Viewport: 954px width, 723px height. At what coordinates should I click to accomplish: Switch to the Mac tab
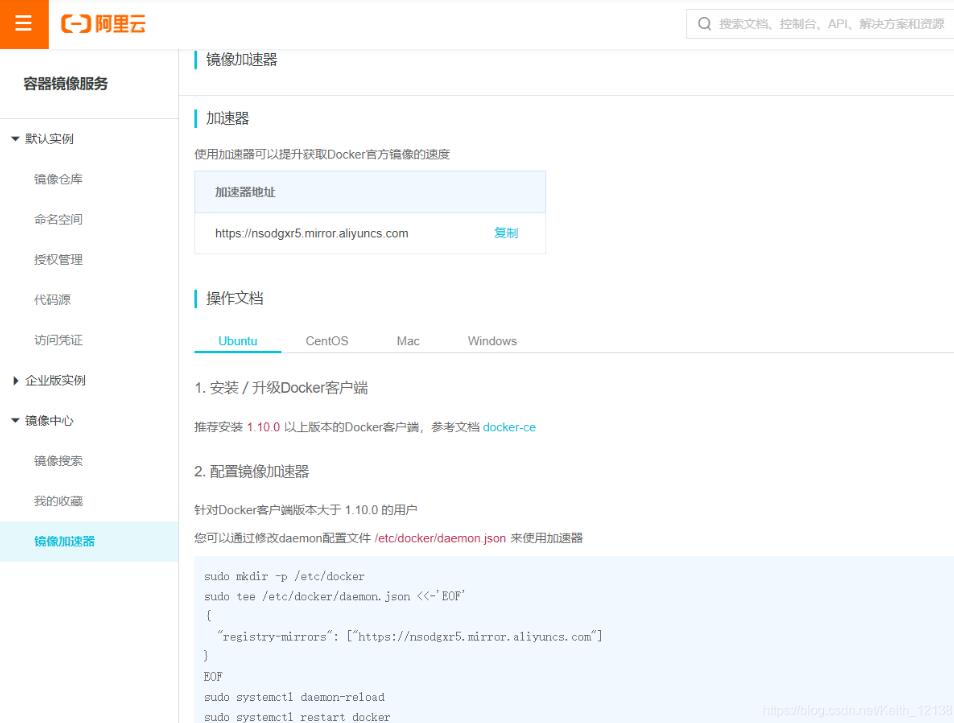pos(407,340)
